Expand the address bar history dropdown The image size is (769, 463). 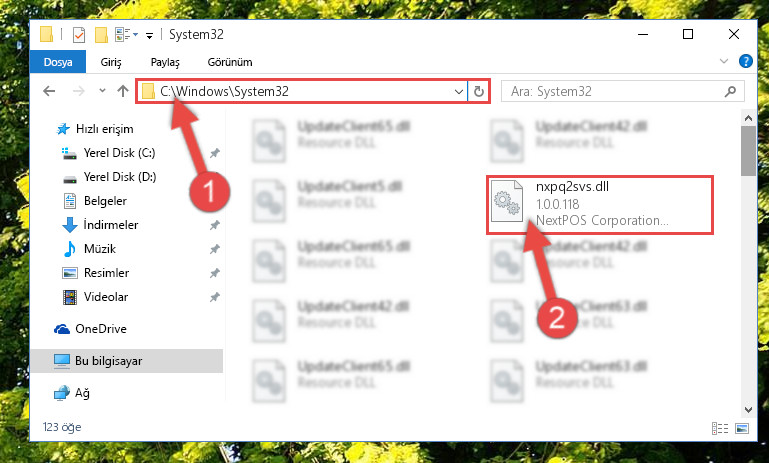(x=459, y=92)
